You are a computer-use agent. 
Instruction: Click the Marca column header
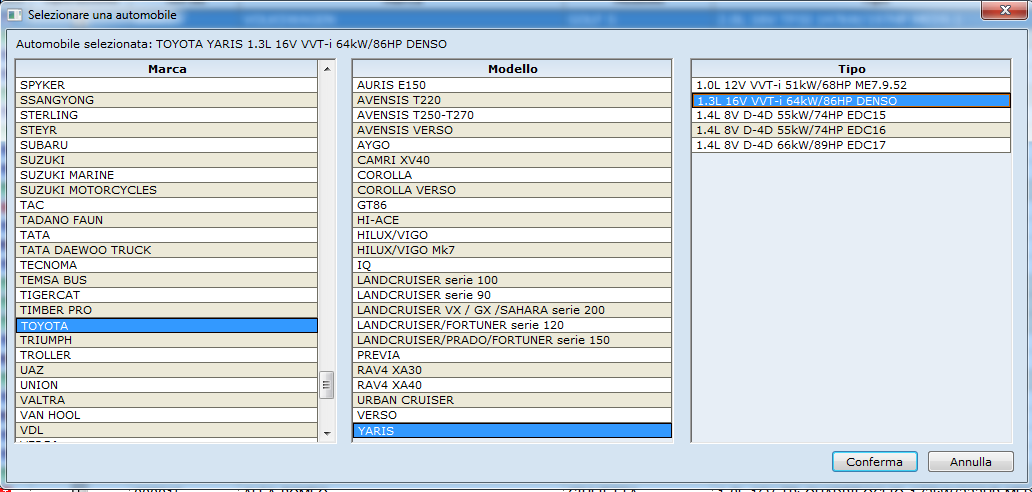(167, 68)
